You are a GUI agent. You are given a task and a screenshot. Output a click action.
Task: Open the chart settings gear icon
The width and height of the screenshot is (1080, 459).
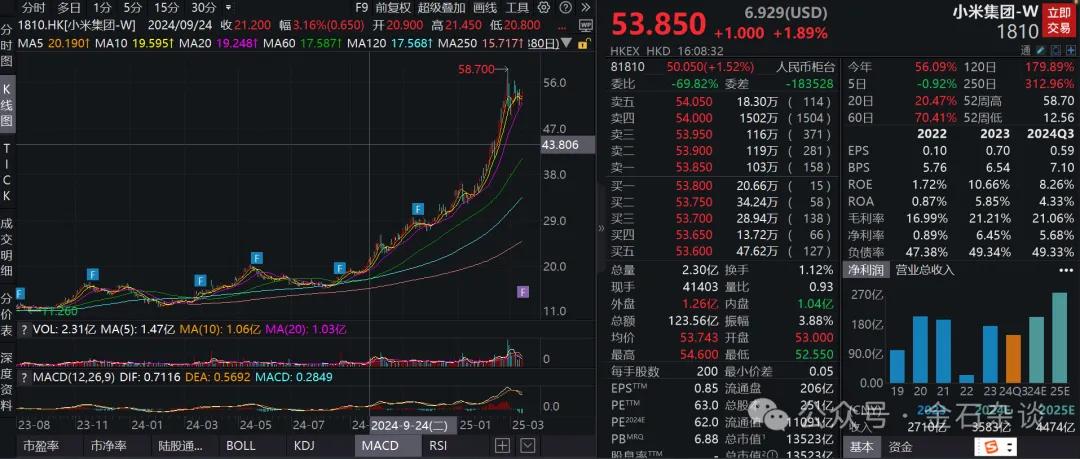[x=544, y=8]
